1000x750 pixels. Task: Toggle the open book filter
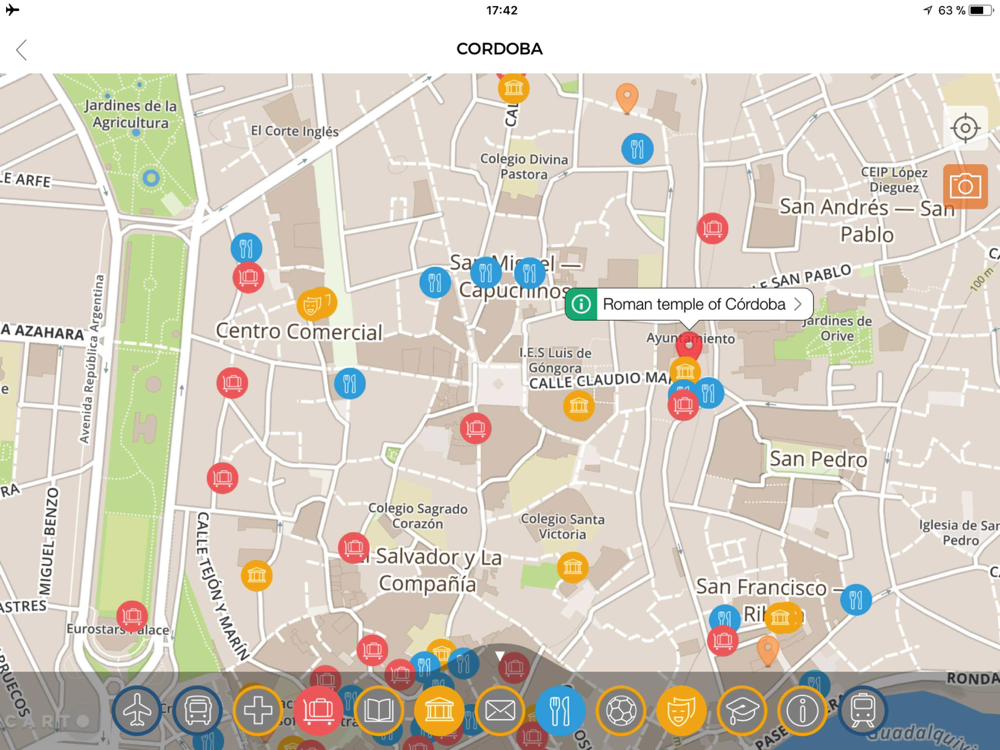coord(379,710)
